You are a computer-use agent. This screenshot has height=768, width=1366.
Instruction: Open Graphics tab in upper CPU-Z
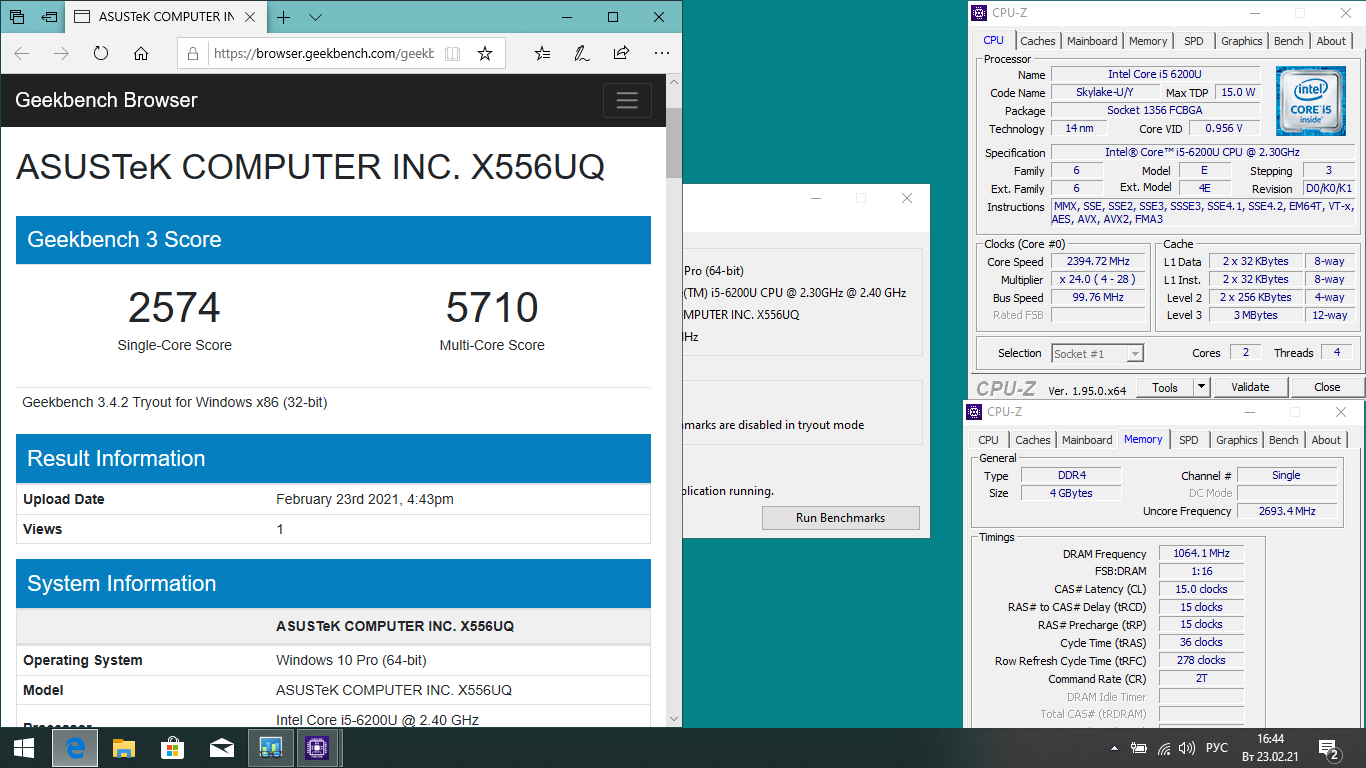(x=1241, y=41)
